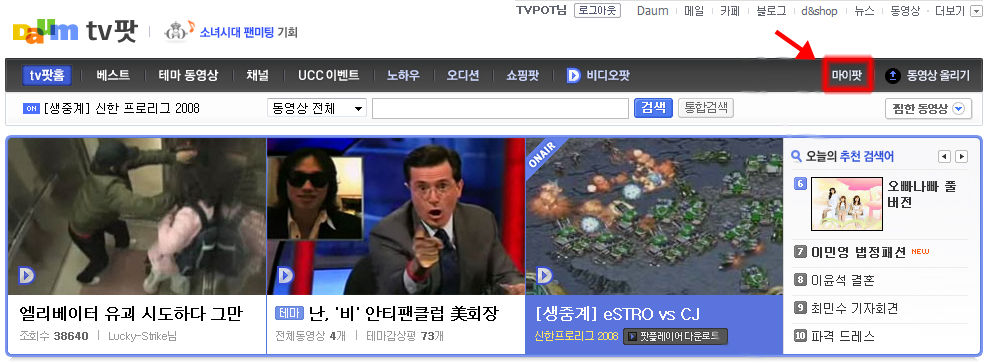Open keyword 이민영 법정패션
This screenshot has height=364, width=989.
858,252
